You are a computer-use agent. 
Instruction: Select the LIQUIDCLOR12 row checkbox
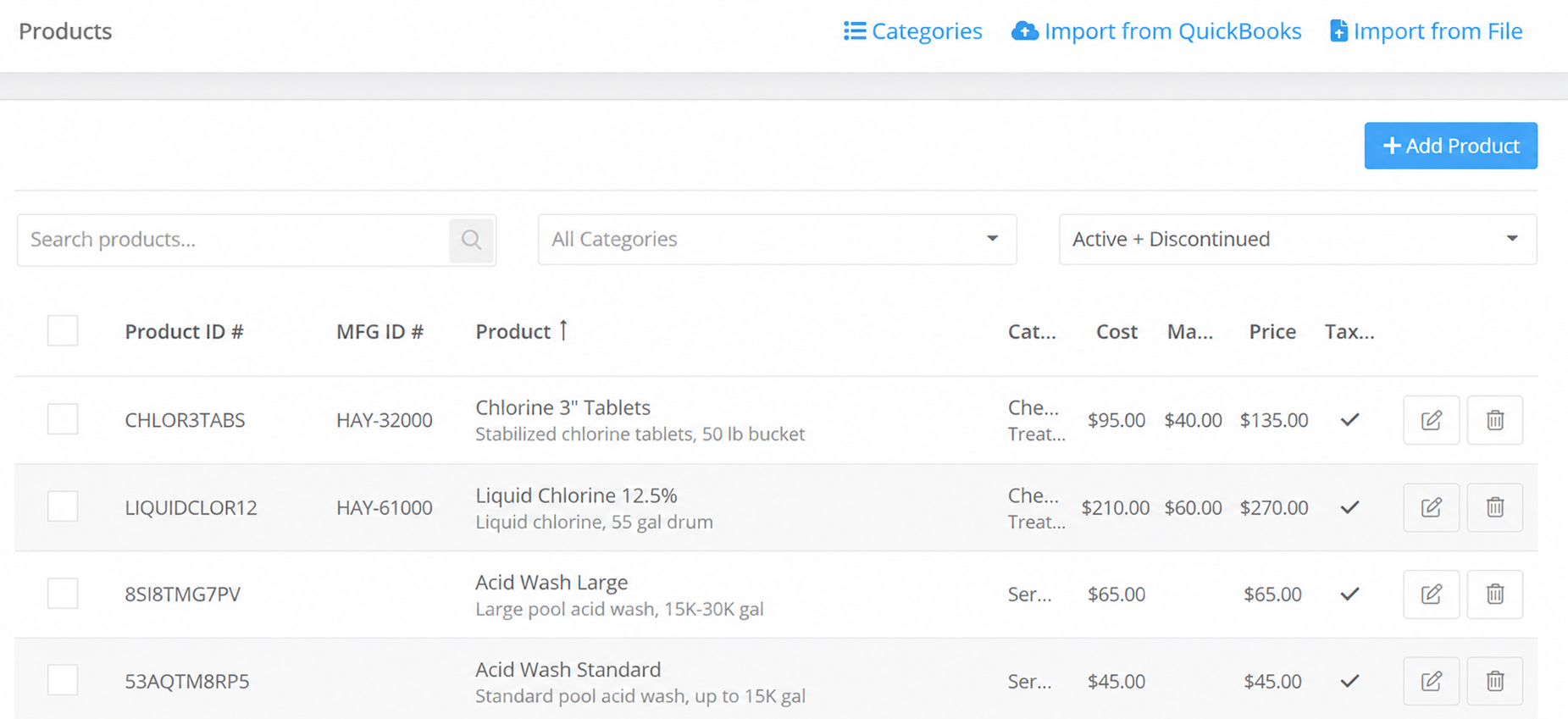coord(63,506)
